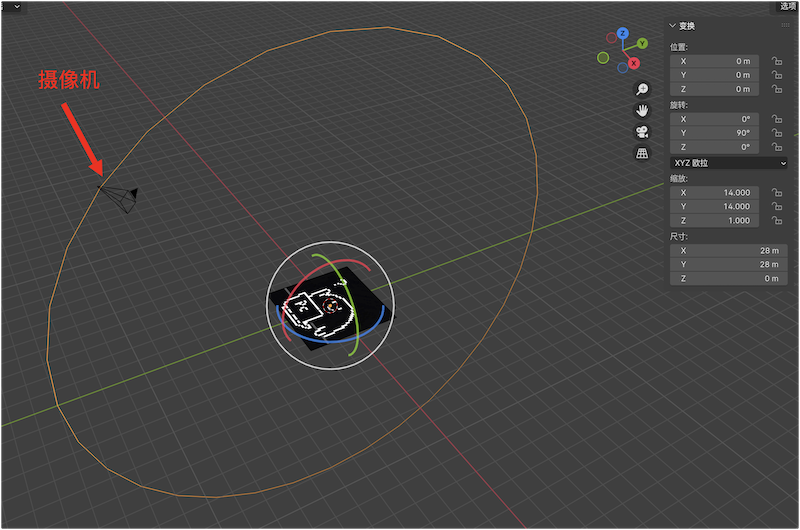800x530 pixels.
Task: Click the 位置 Y field showing 0 m
Action: 714,75
